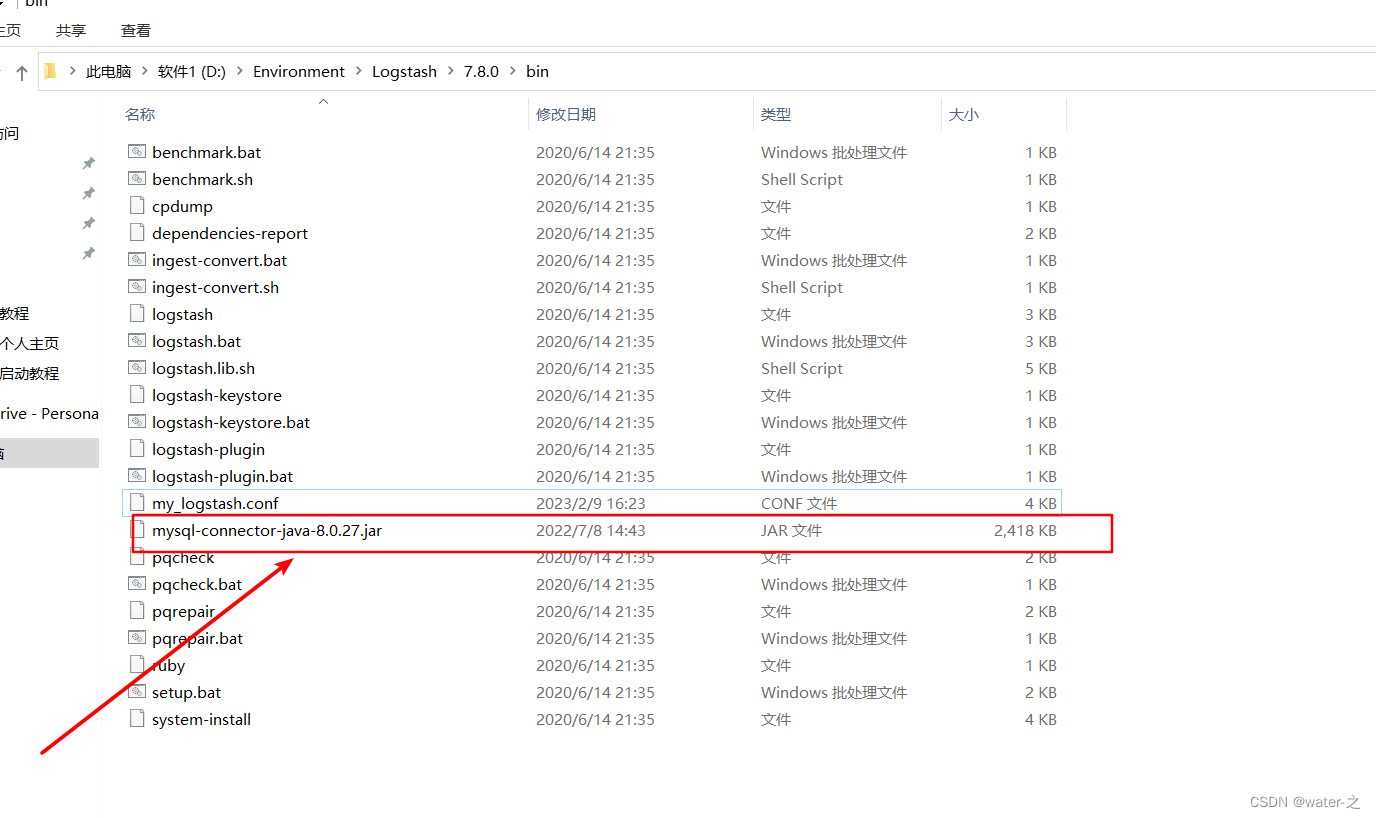1376x818 pixels.
Task: Navigate to 此电脑 in the breadcrumb
Action: pos(109,71)
